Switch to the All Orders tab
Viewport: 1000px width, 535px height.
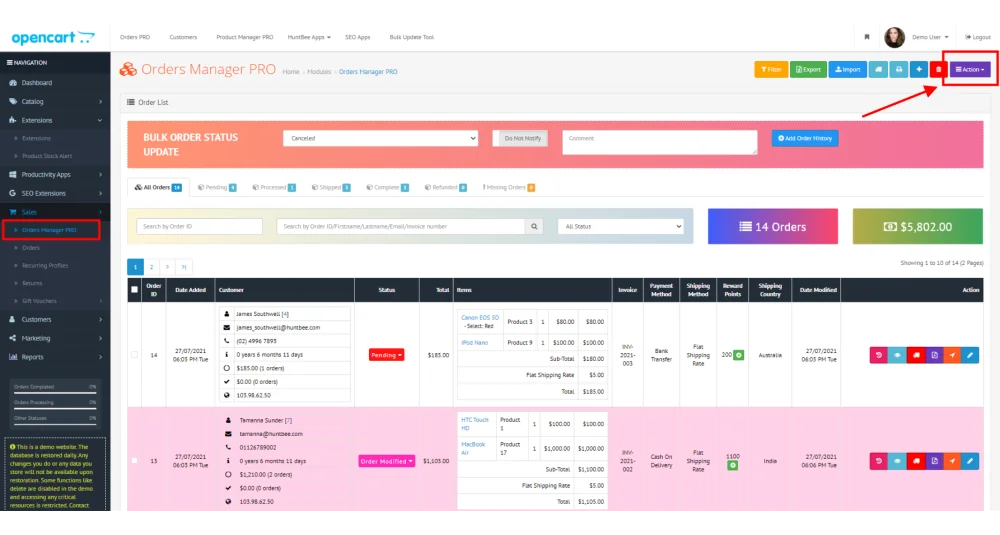[x=158, y=187]
